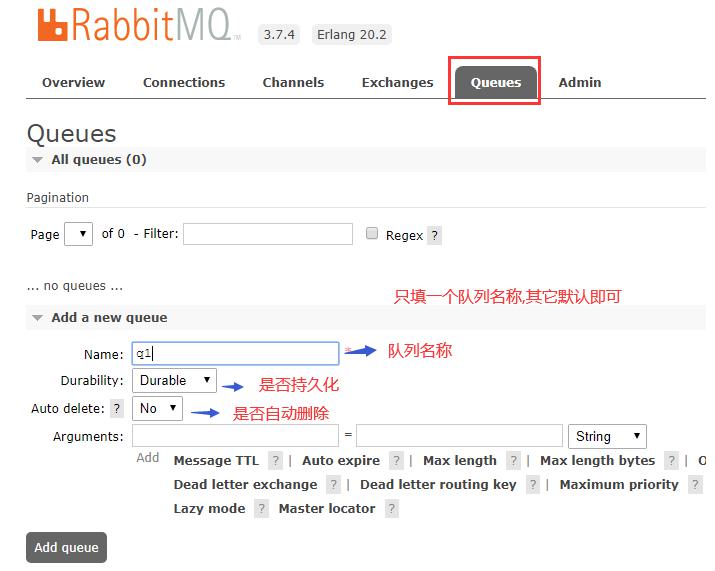
Task: Insert the Maximum priority argument
Action: pos(619,484)
